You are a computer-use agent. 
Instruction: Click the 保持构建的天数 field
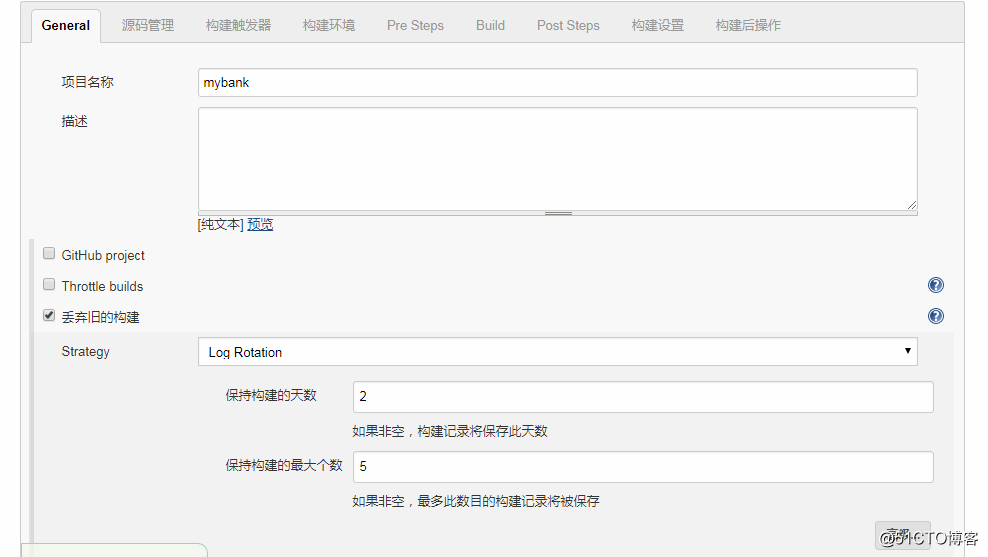(x=643, y=397)
